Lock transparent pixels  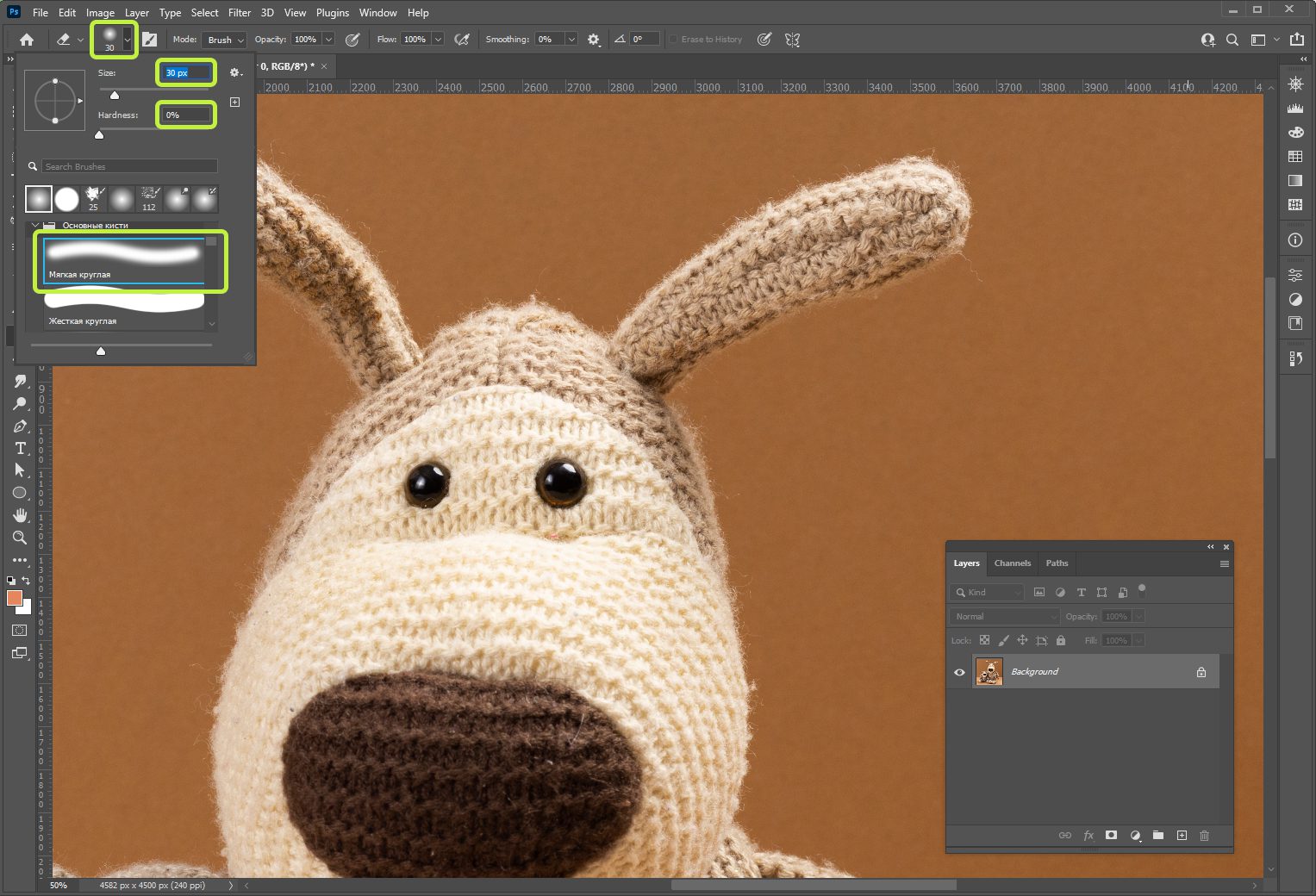(984, 640)
